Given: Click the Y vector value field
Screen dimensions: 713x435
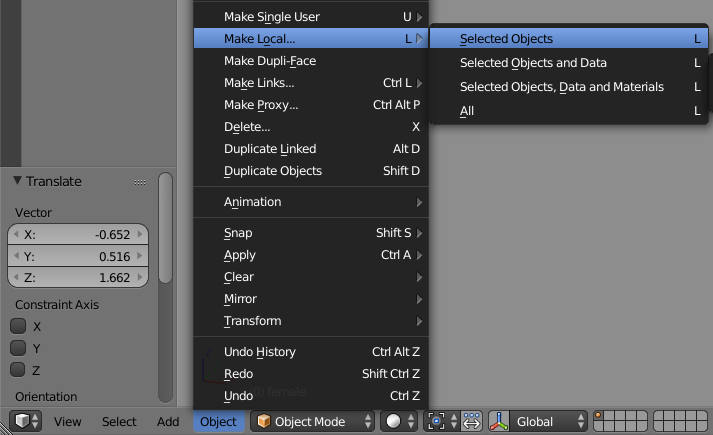Looking at the screenshot, I should click(78, 256).
